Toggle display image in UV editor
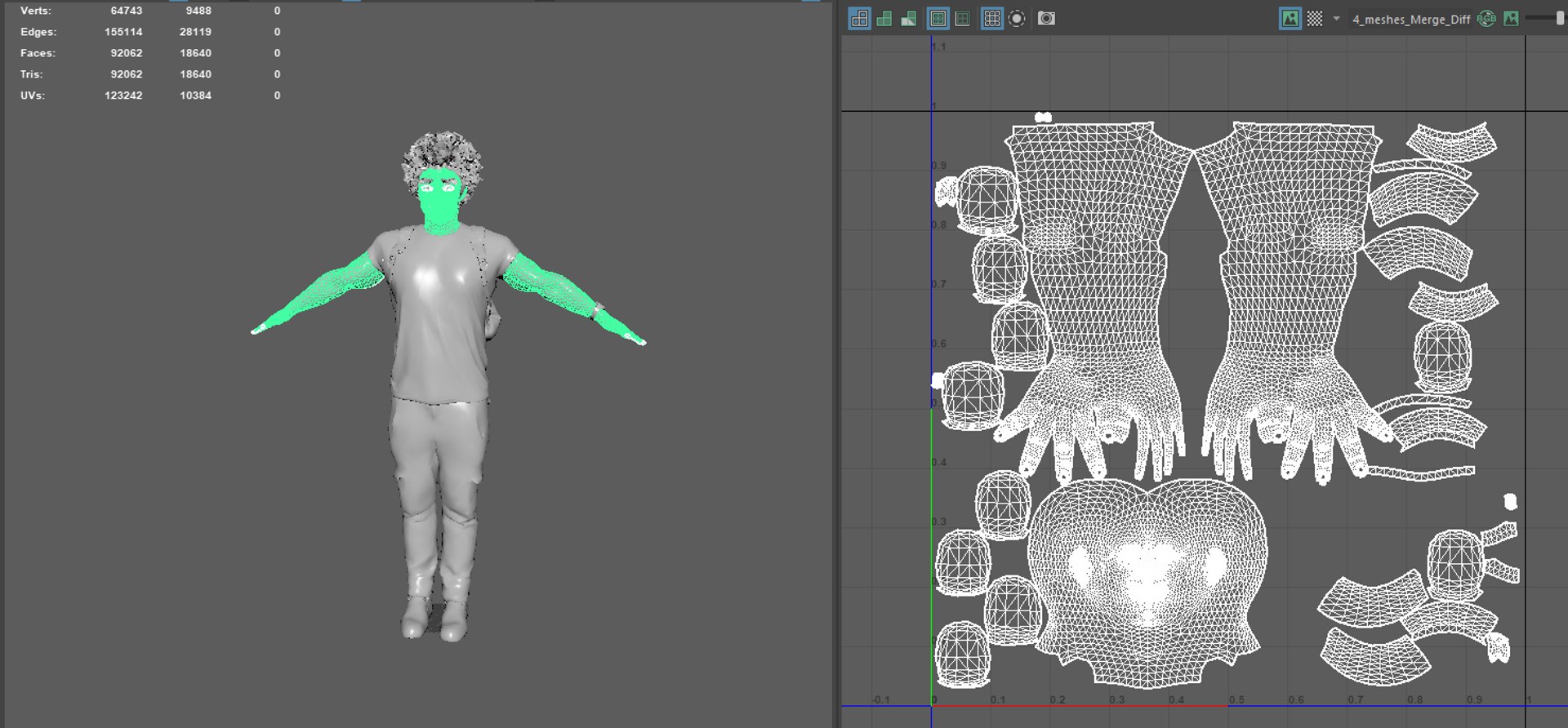The width and height of the screenshot is (1568, 728). coord(1290,19)
